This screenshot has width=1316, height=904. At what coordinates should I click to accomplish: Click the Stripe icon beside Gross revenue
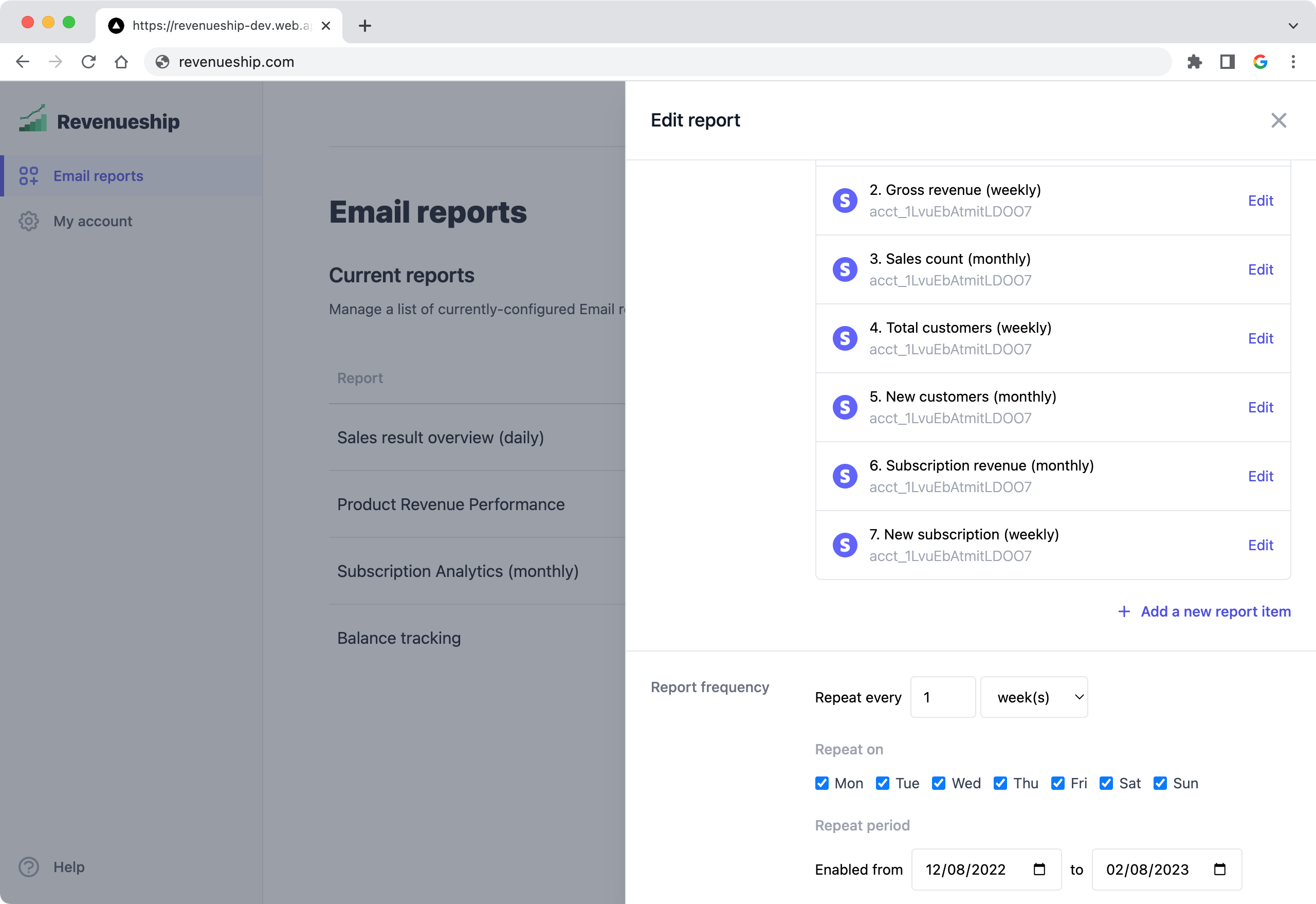(x=844, y=201)
